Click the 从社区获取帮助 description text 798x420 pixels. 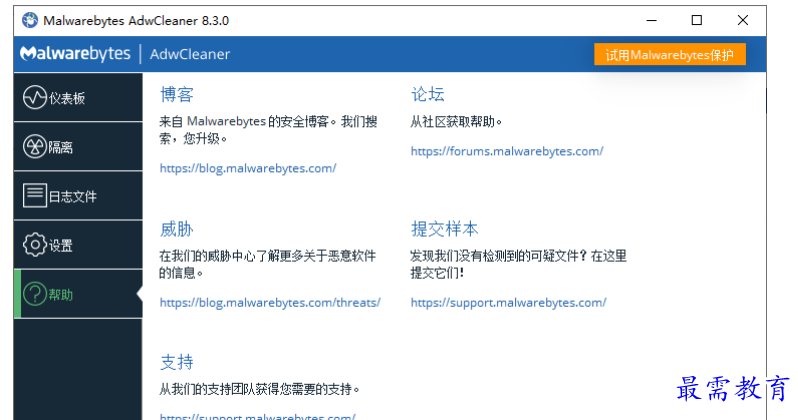click(x=456, y=122)
